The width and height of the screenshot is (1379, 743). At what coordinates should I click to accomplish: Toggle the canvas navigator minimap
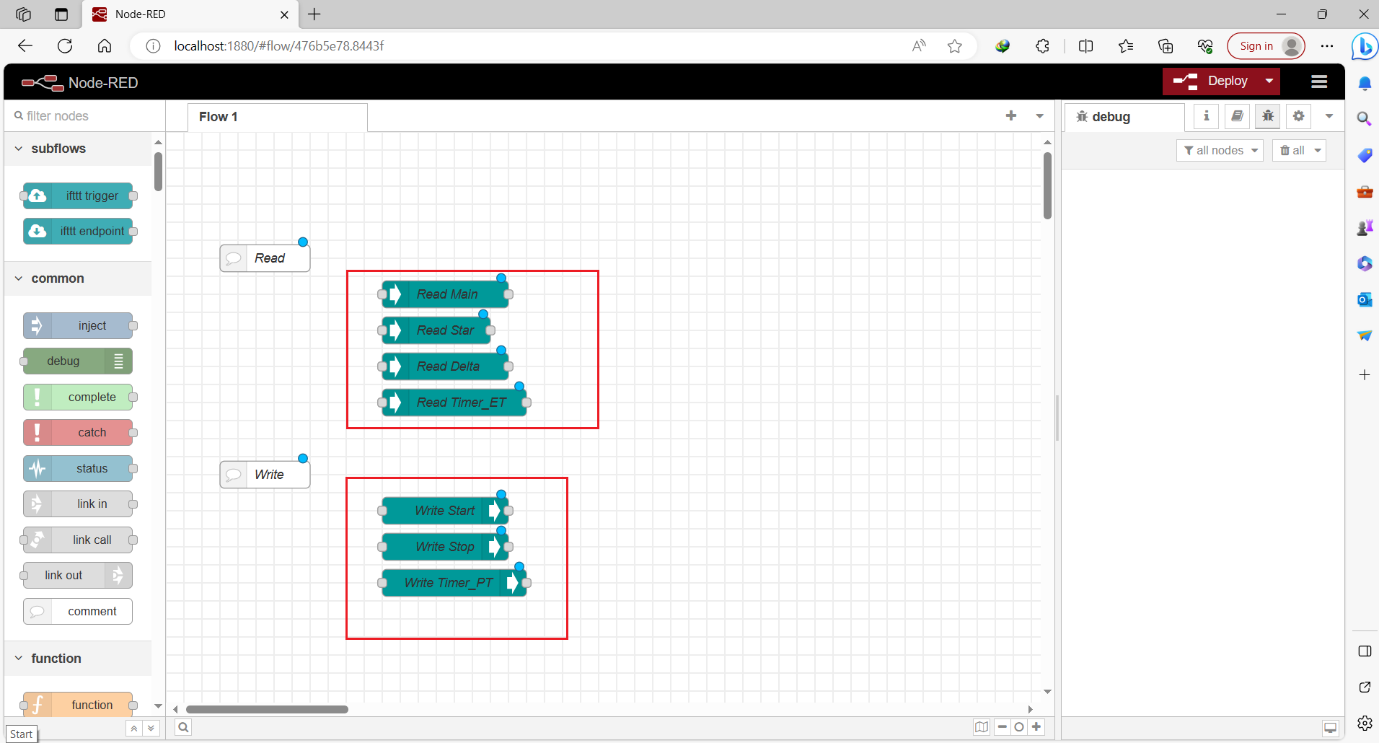point(981,727)
